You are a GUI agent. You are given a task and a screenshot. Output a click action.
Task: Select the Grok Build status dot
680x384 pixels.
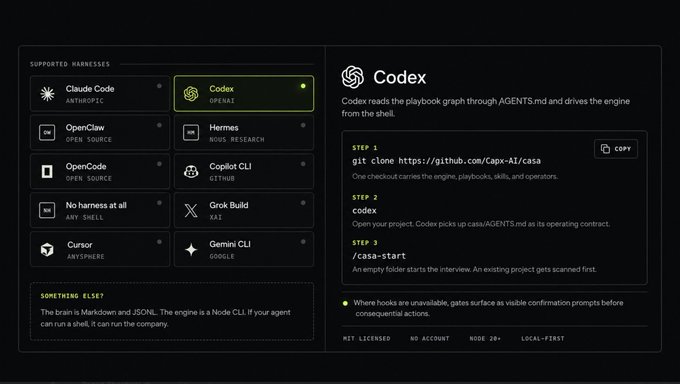pyautogui.click(x=303, y=203)
